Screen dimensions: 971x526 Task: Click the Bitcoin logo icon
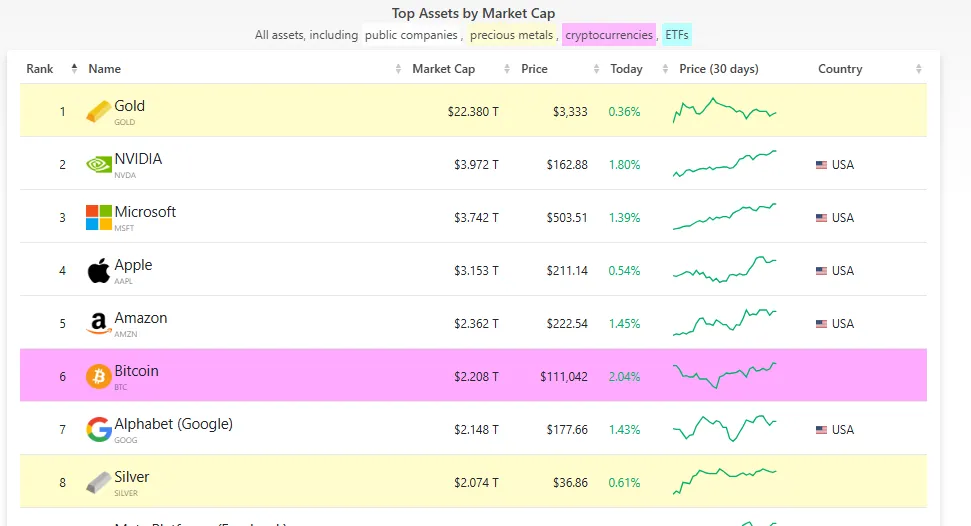pyautogui.click(x=99, y=376)
